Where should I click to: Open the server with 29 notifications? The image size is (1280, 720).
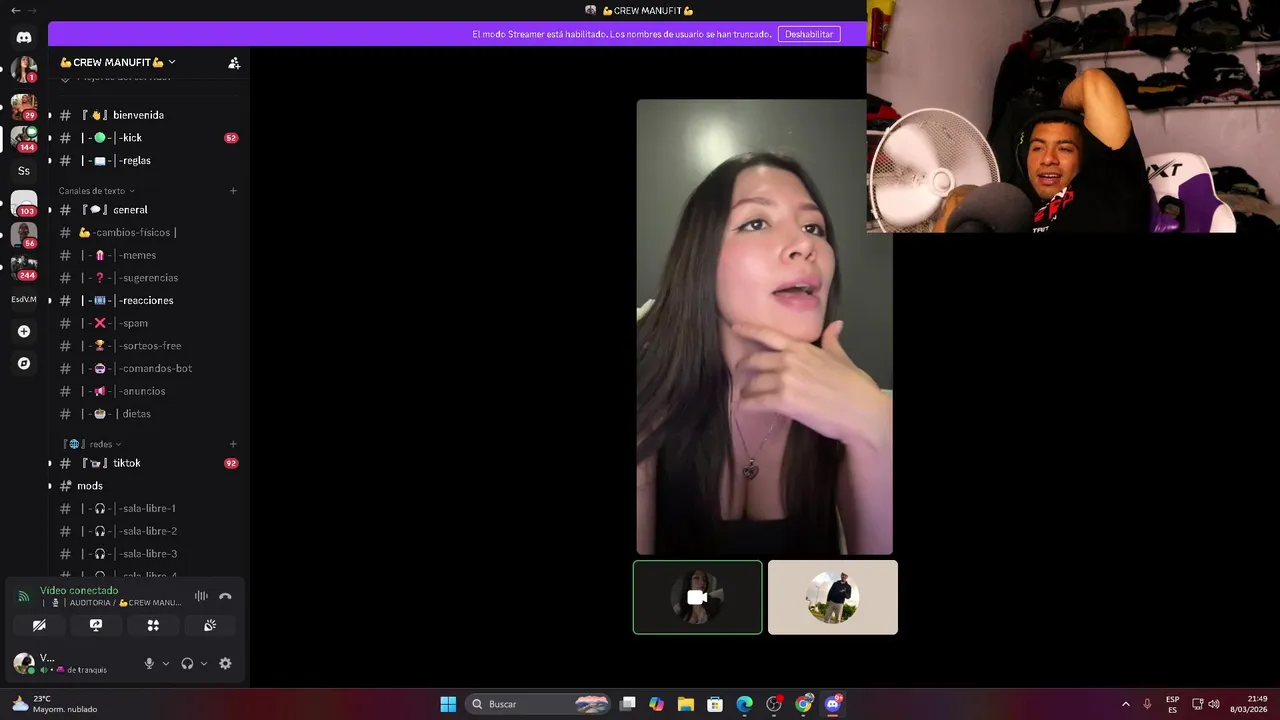[x=24, y=105]
